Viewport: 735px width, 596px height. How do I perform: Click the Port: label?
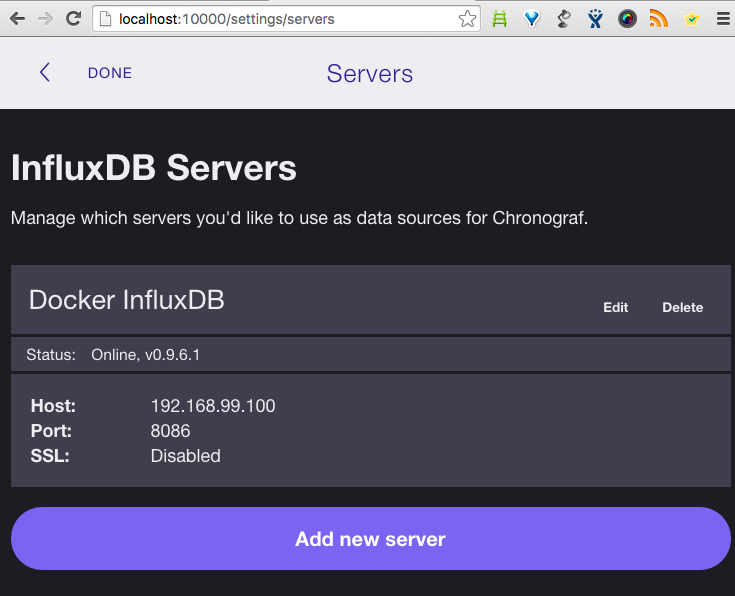pyautogui.click(x=51, y=431)
